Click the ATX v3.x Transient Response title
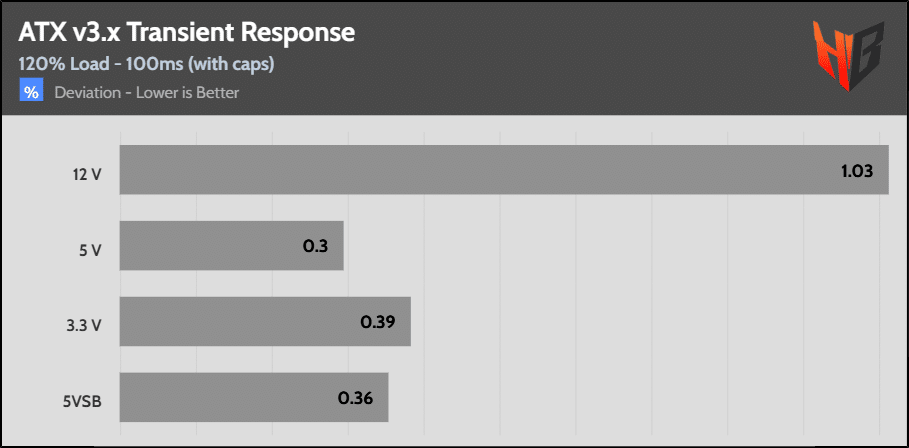This screenshot has height=448, width=909. tap(187, 32)
